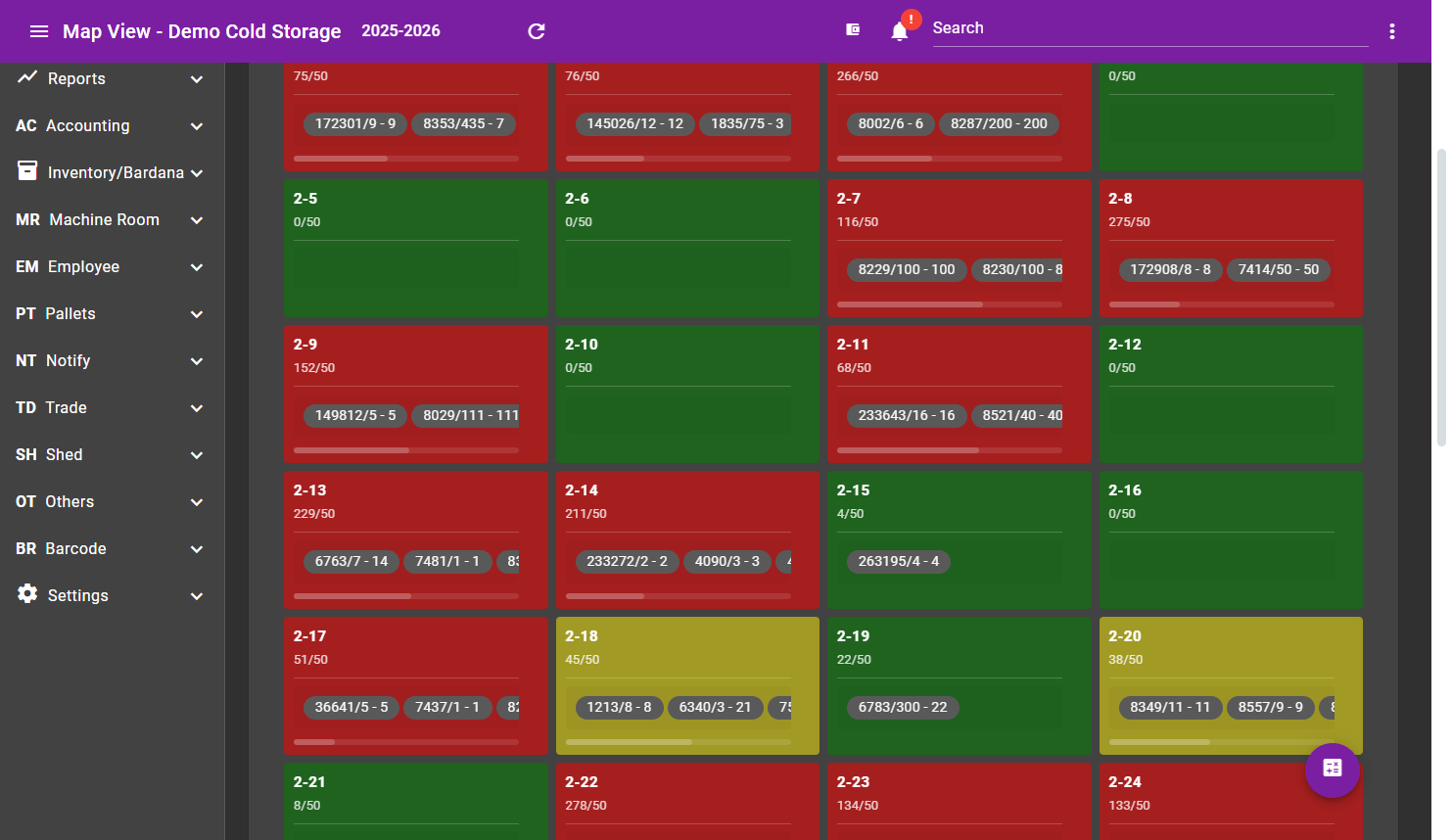Collapse the Trade section chevron

click(195, 408)
